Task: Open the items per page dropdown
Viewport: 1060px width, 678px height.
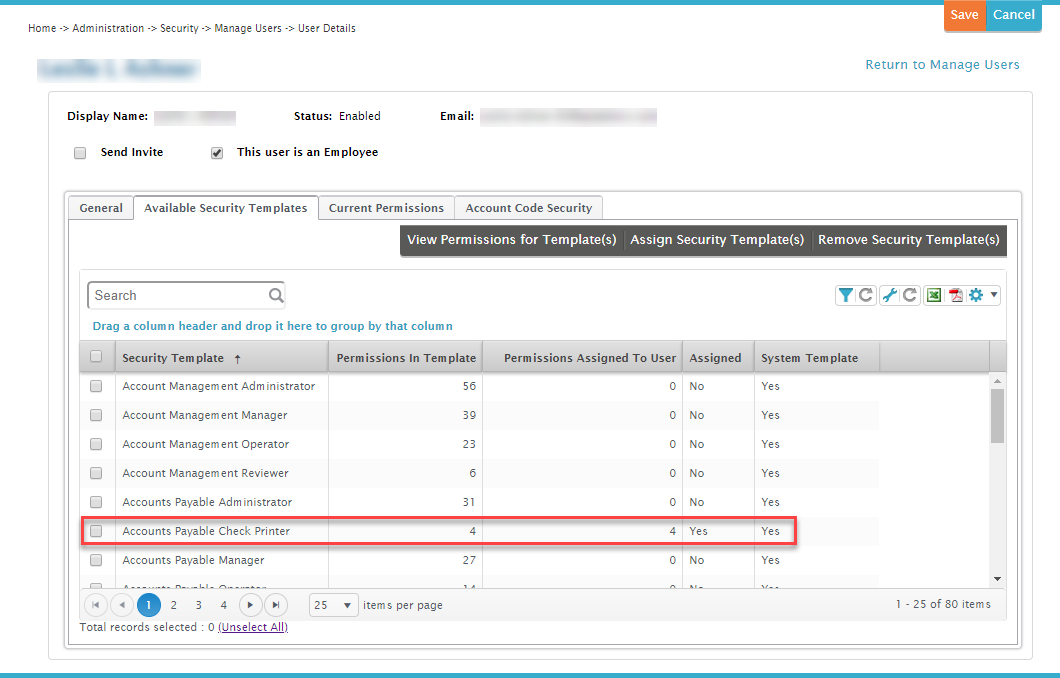Action: point(334,605)
